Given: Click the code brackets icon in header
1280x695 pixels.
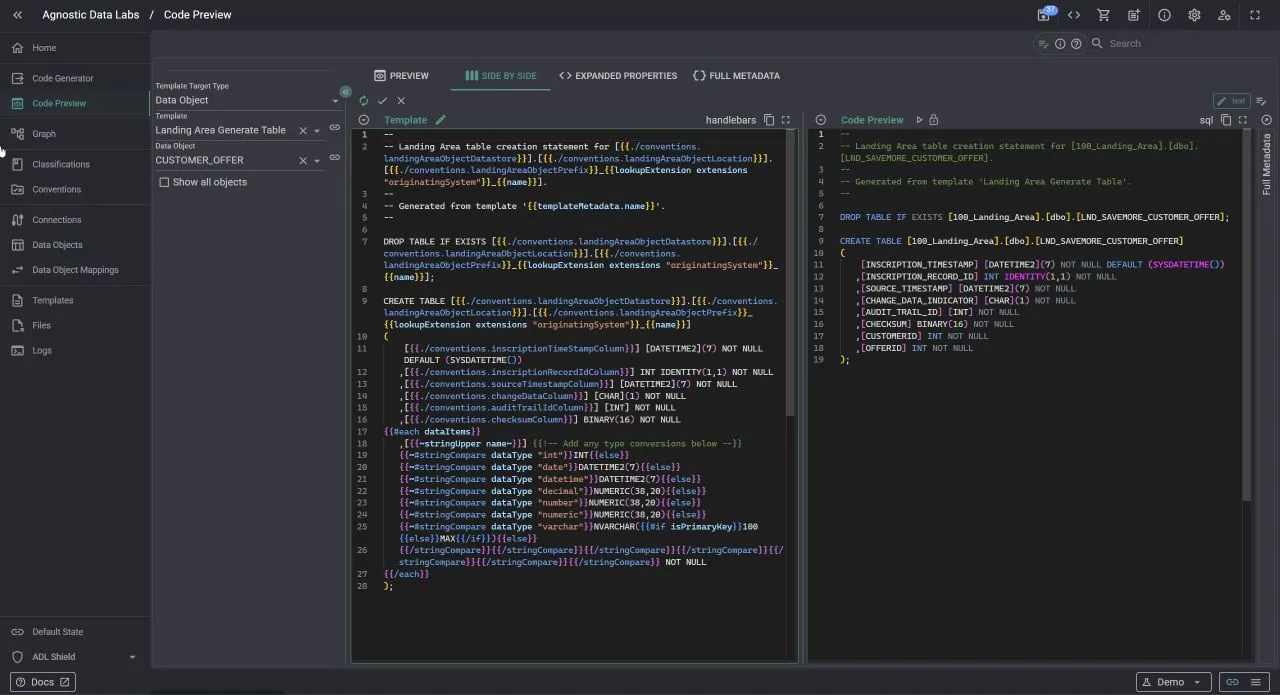Looking at the screenshot, I should 1074,15.
